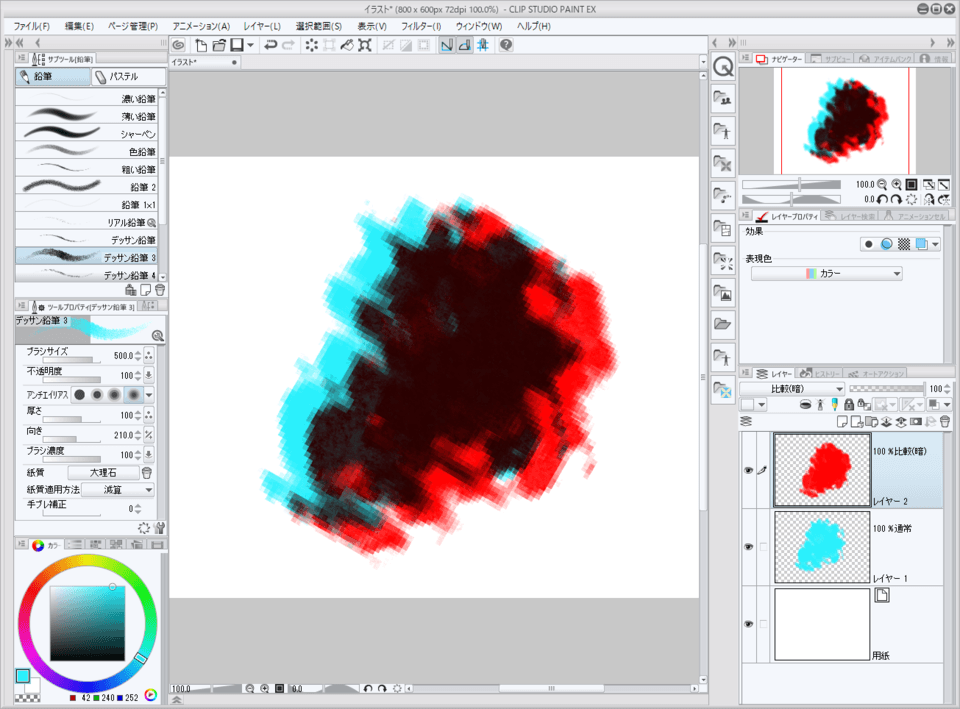
Task: Click the 大理石 paper texture button
Action: pos(103,473)
